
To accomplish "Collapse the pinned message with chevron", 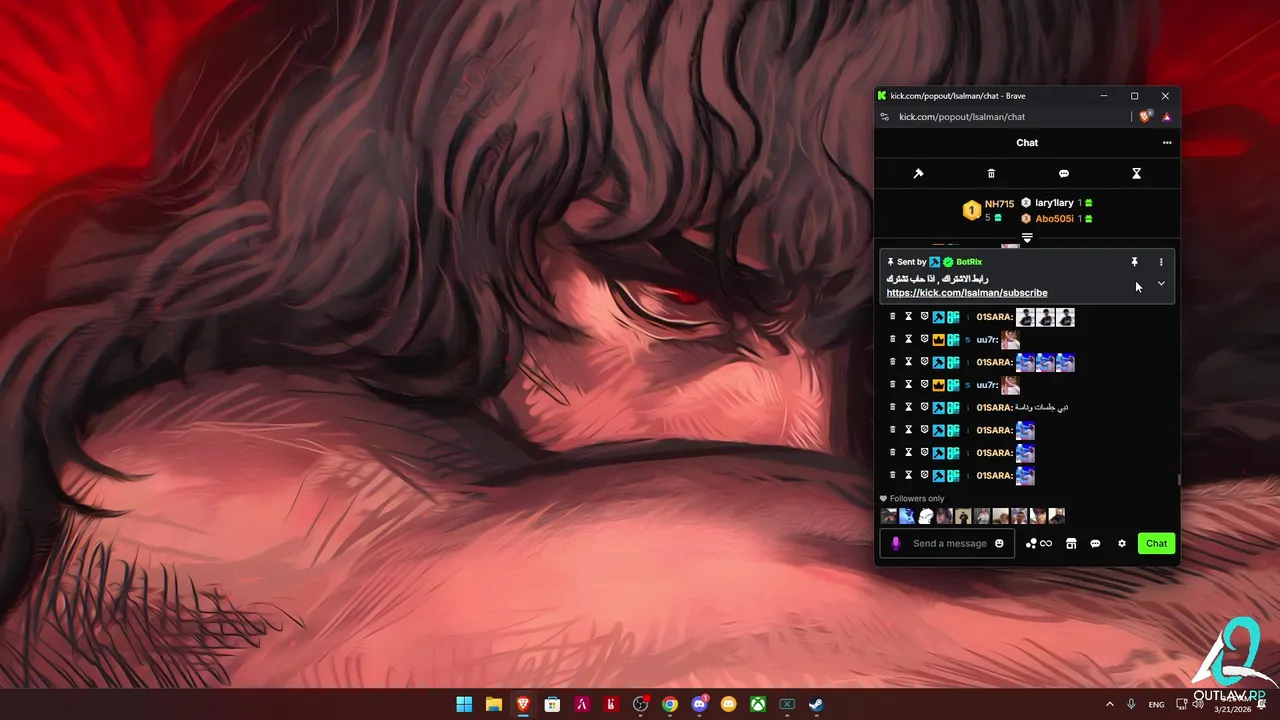I will (1161, 284).
